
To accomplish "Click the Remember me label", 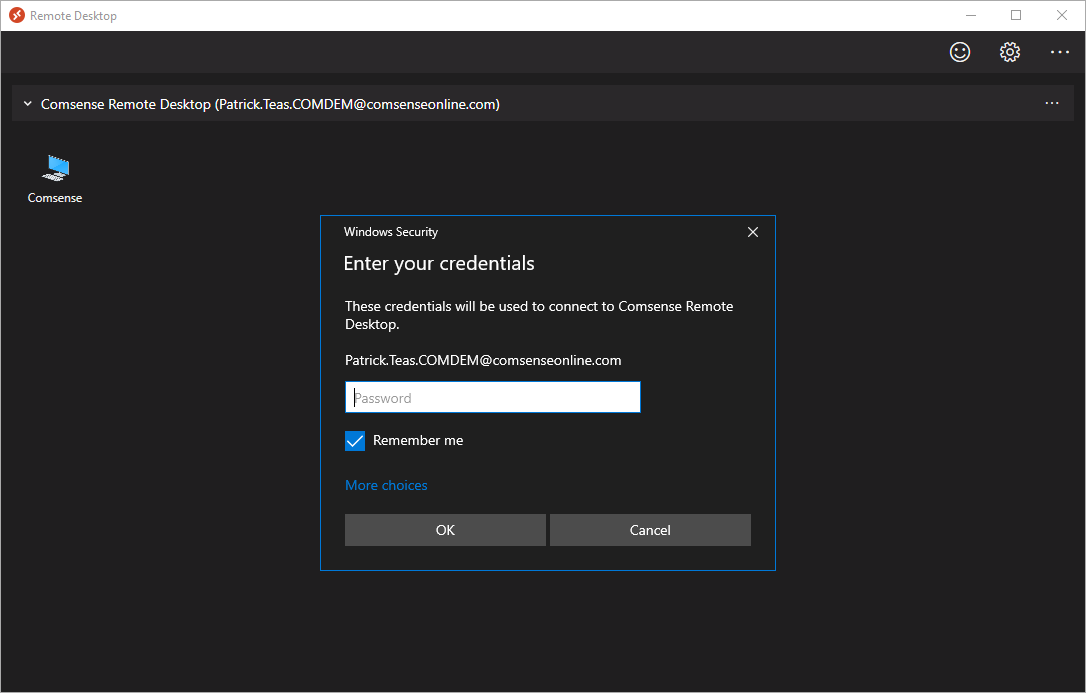I will (418, 440).
